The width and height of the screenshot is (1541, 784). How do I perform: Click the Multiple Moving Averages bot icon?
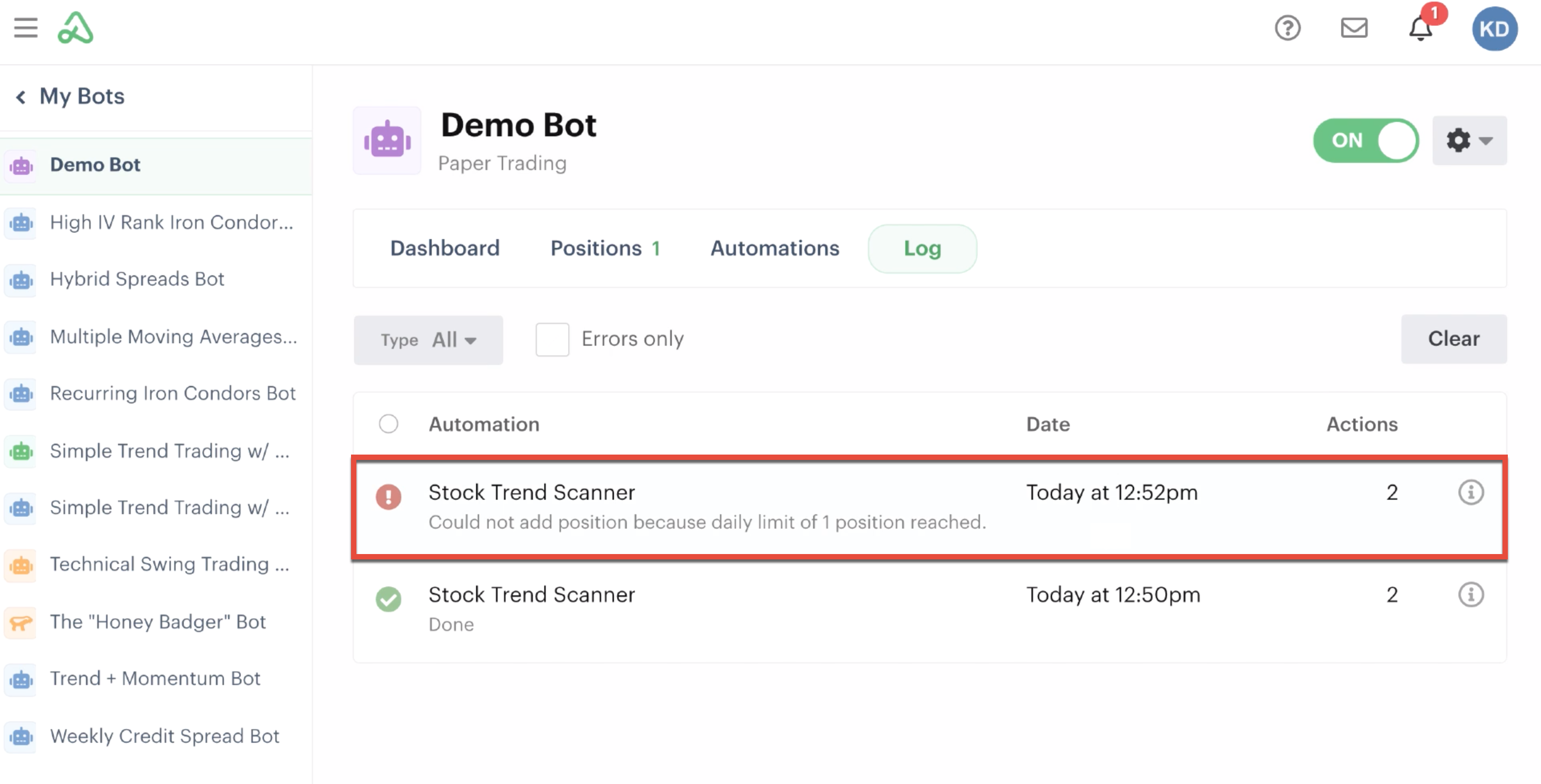click(21, 337)
